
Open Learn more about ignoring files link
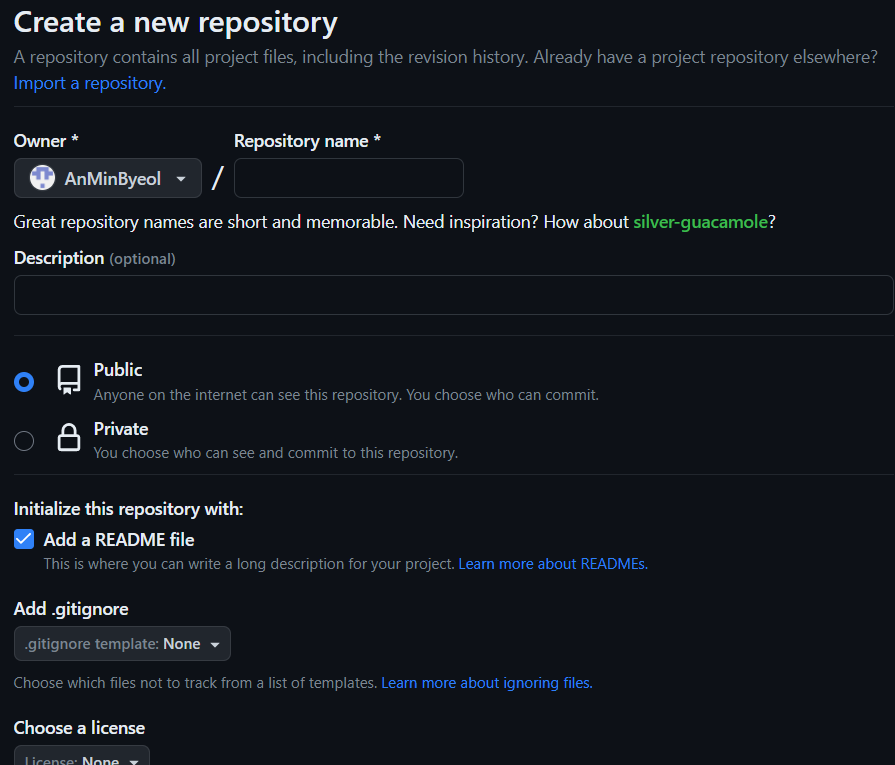point(487,683)
